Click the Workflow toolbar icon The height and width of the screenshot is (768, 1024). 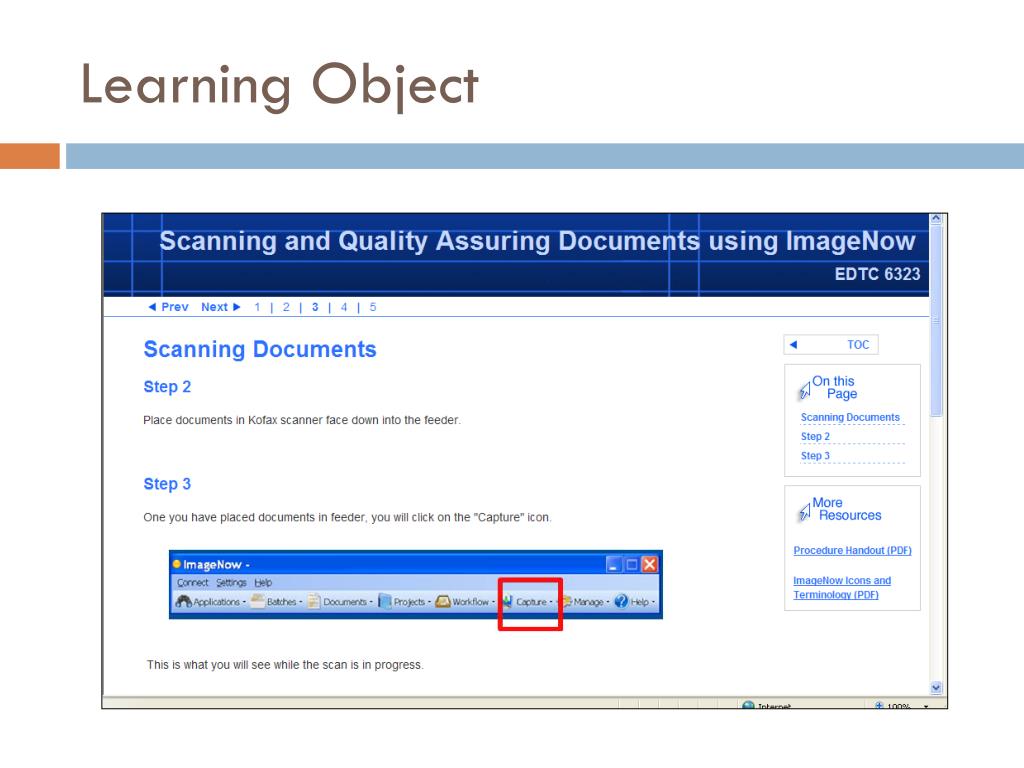pos(443,601)
